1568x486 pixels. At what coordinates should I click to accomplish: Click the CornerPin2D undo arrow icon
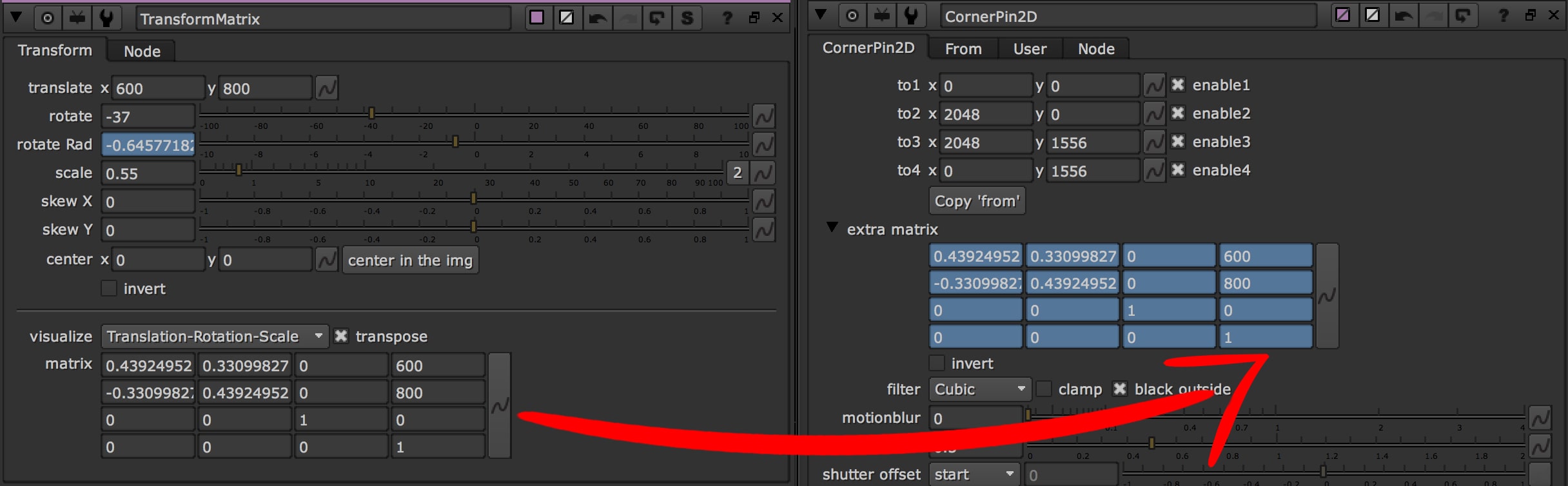[1403, 15]
